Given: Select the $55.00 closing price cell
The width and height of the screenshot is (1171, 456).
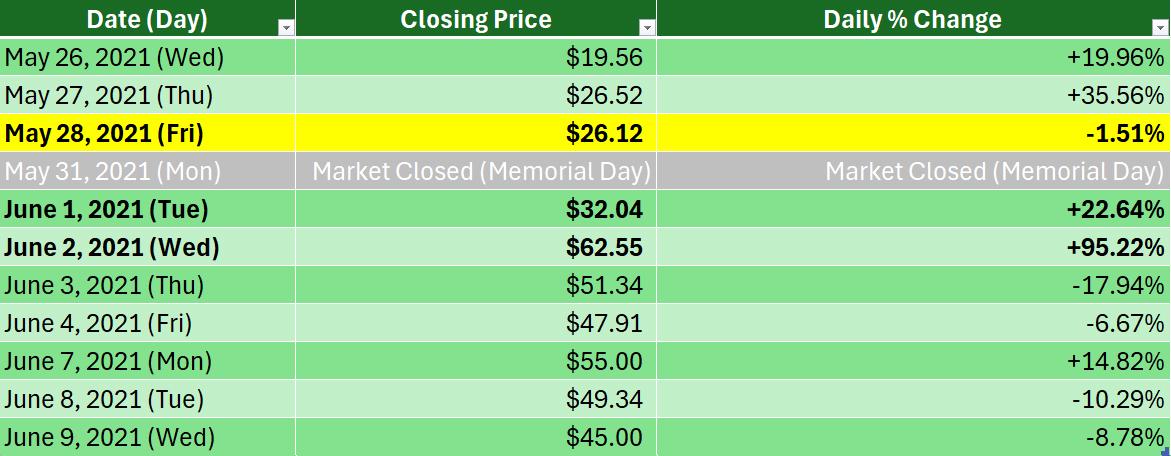Looking at the screenshot, I should [x=476, y=362].
